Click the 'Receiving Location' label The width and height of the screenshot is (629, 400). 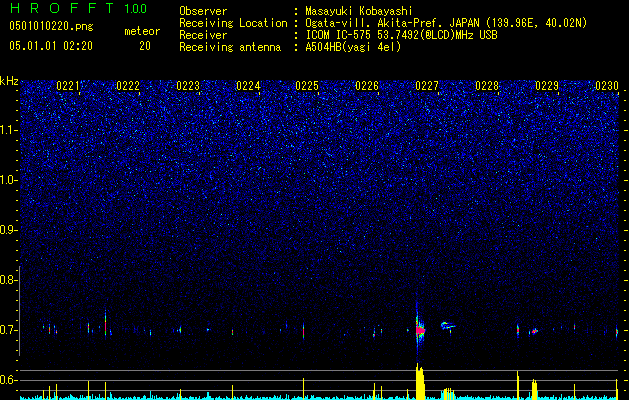[233, 24]
